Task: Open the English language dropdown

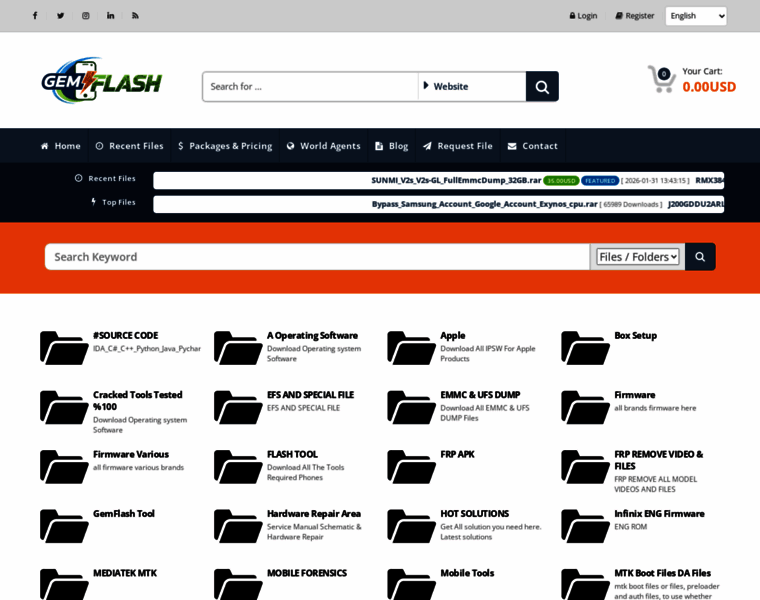Action: click(696, 16)
